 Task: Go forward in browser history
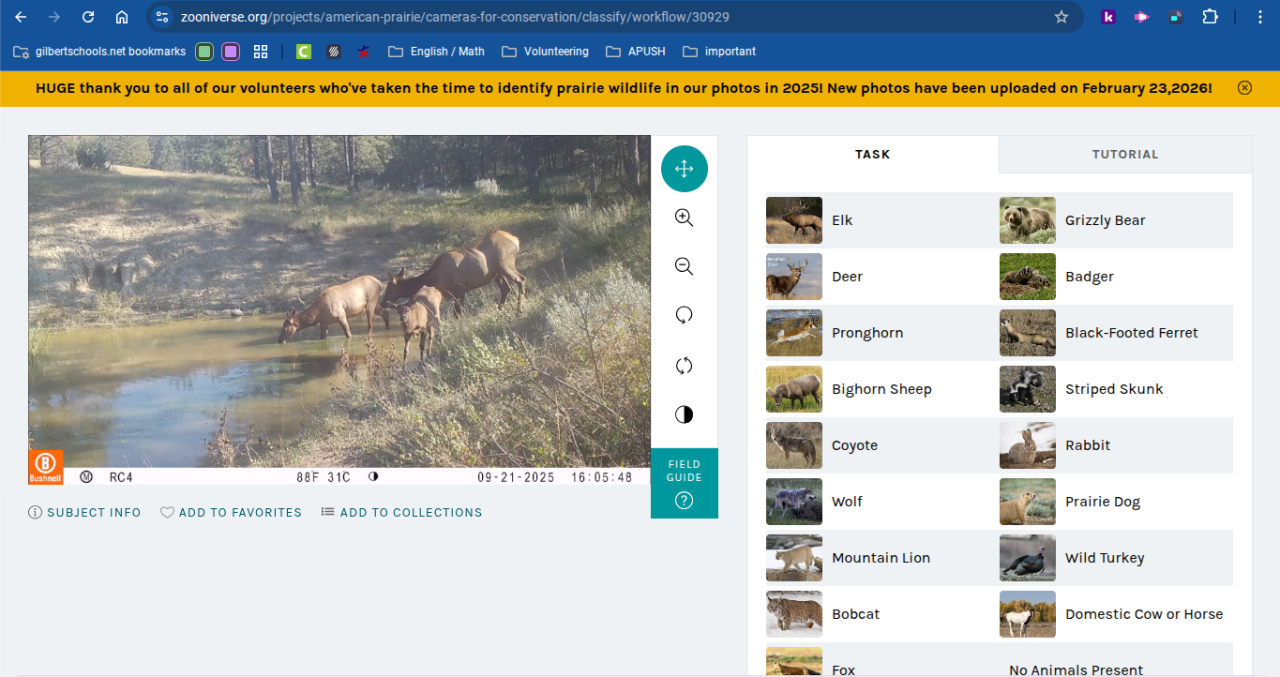click(54, 17)
